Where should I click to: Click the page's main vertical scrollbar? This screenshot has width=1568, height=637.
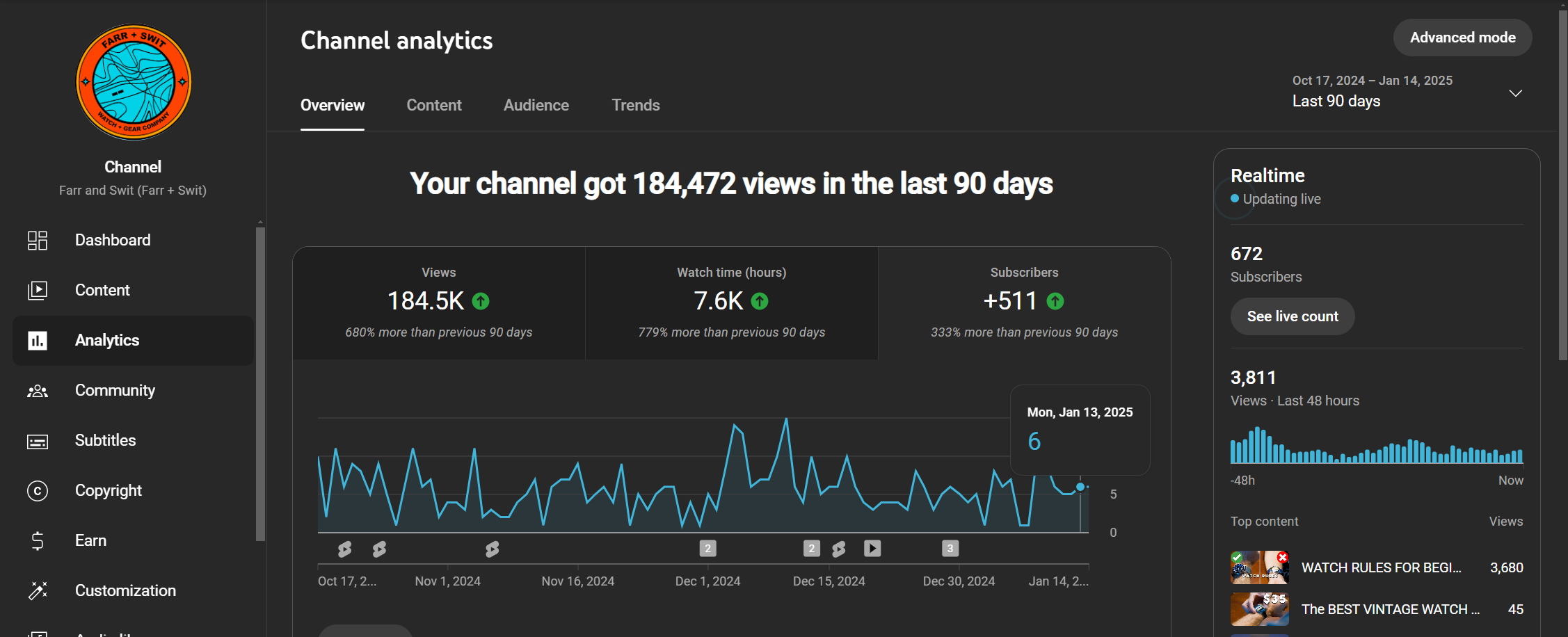pyautogui.click(x=1562, y=184)
